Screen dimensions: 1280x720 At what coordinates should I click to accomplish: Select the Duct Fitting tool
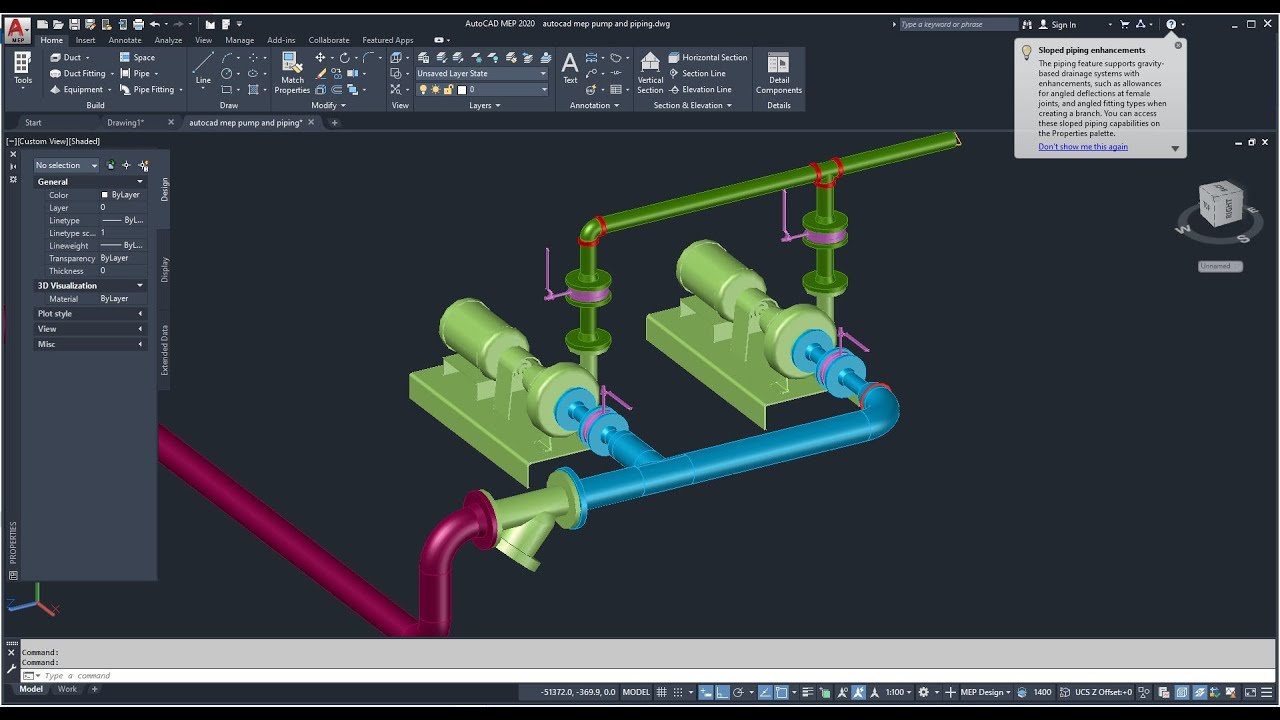tap(81, 73)
